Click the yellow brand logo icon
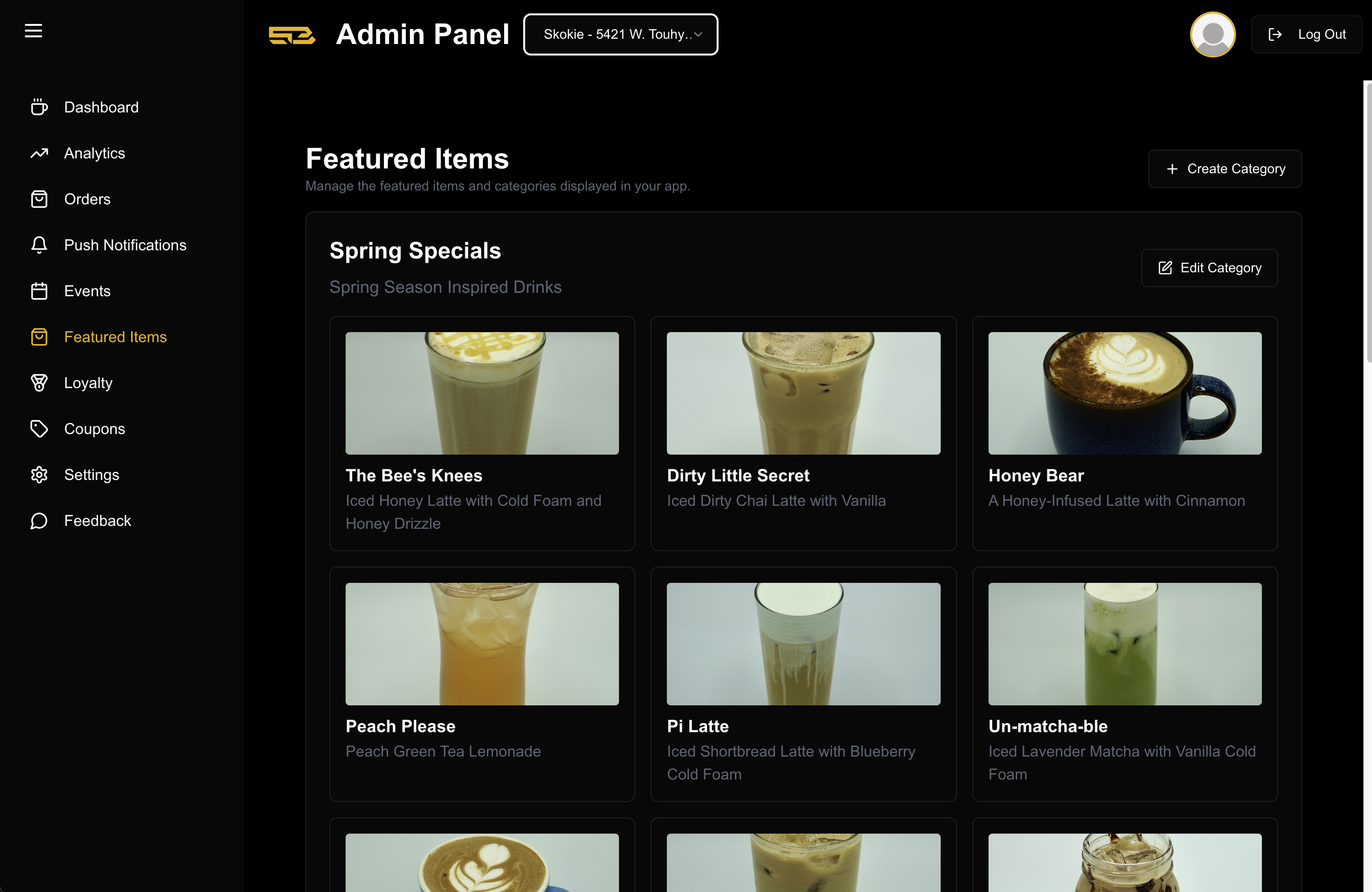 [292, 35]
